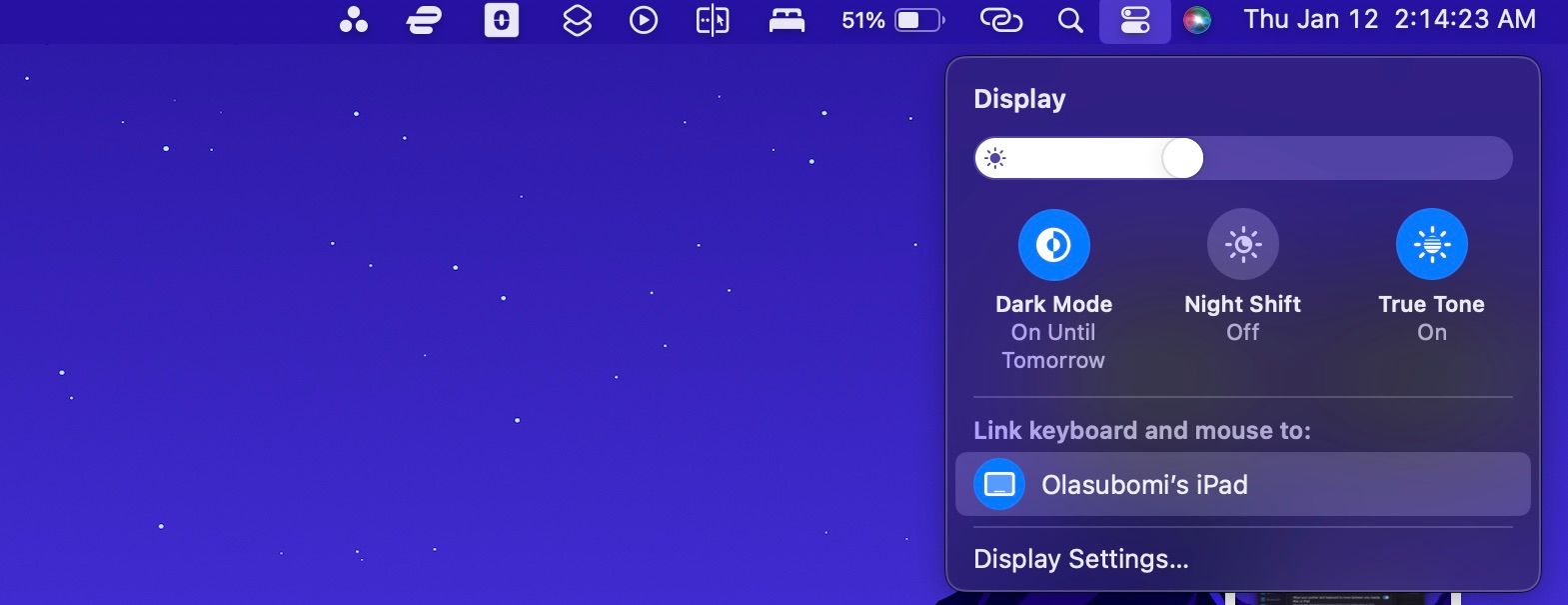Click the display brightness slider knob

tap(1182, 158)
